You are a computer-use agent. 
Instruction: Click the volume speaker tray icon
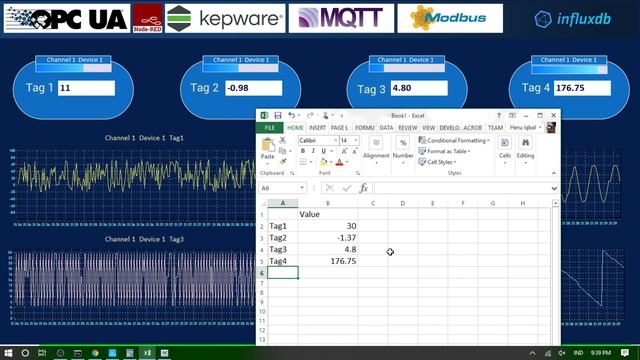point(562,353)
